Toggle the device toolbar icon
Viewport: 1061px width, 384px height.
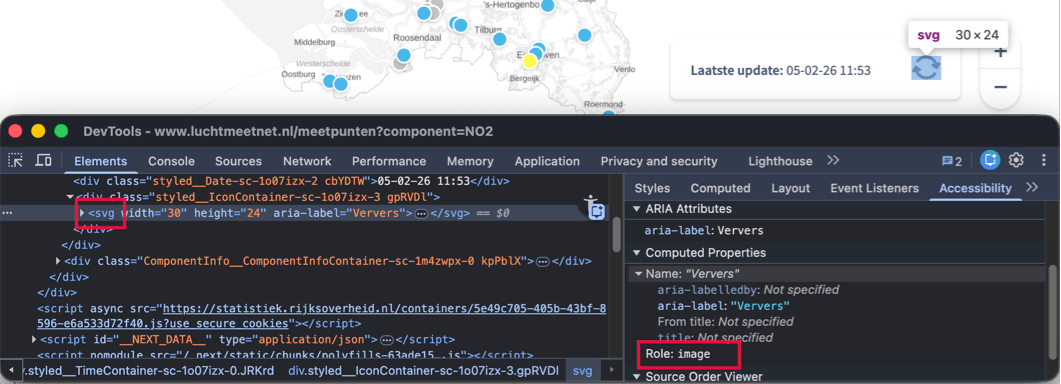point(43,161)
